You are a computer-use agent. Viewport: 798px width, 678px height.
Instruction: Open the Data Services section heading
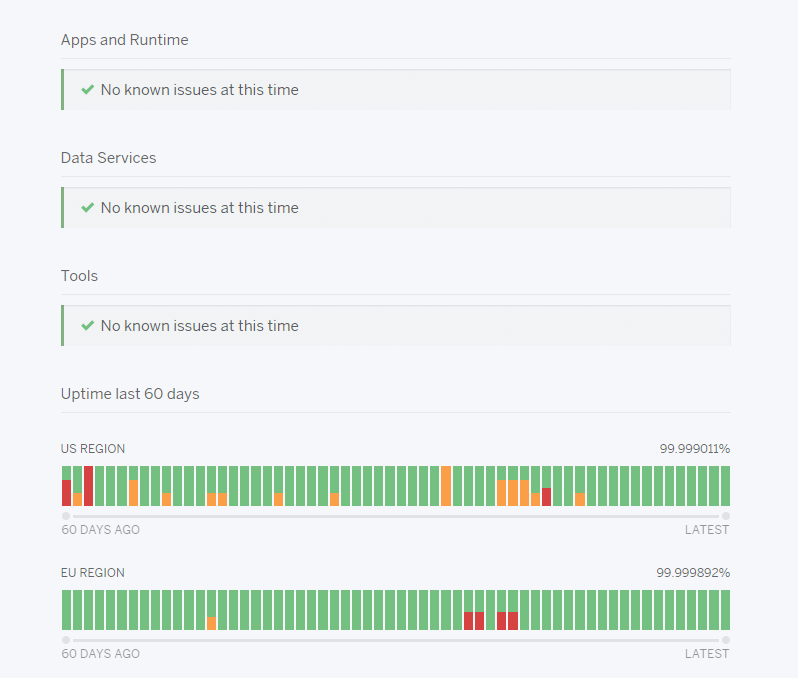click(x=108, y=158)
